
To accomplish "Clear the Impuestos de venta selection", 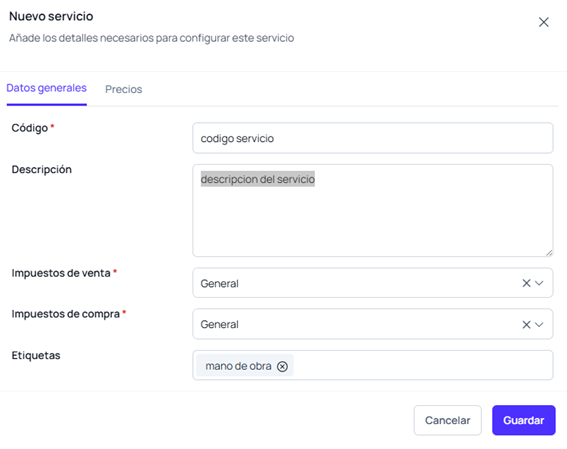I will tap(526, 283).
